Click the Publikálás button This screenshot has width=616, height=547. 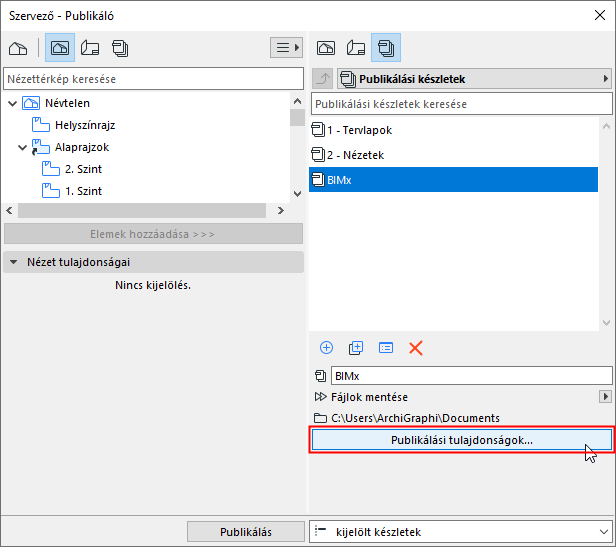point(246,532)
